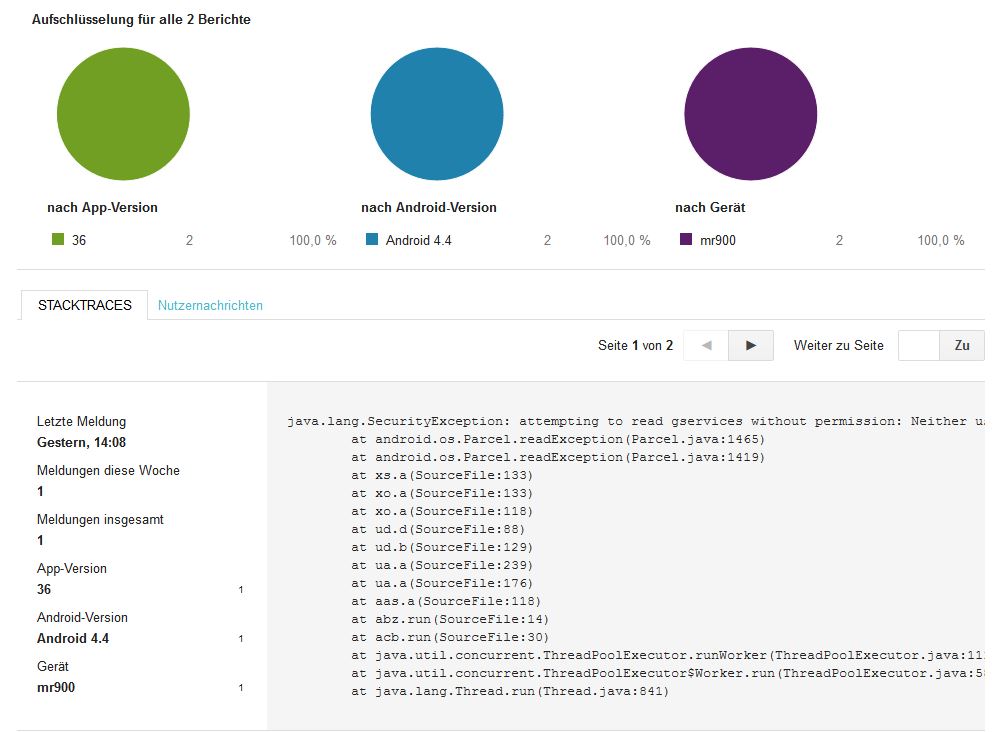Click the Letzte Meldung label
The width and height of the screenshot is (1006, 732).
point(81,421)
